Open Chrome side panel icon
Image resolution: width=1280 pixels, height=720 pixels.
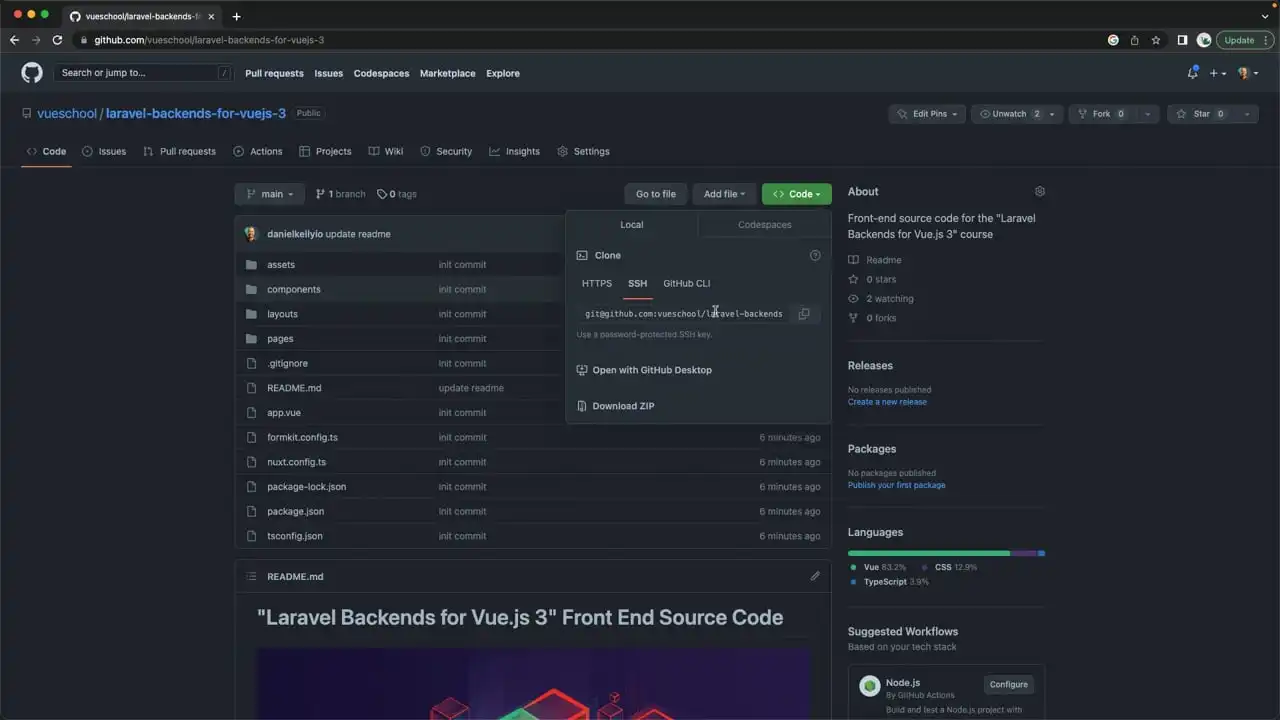click(x=1182, y=40)
